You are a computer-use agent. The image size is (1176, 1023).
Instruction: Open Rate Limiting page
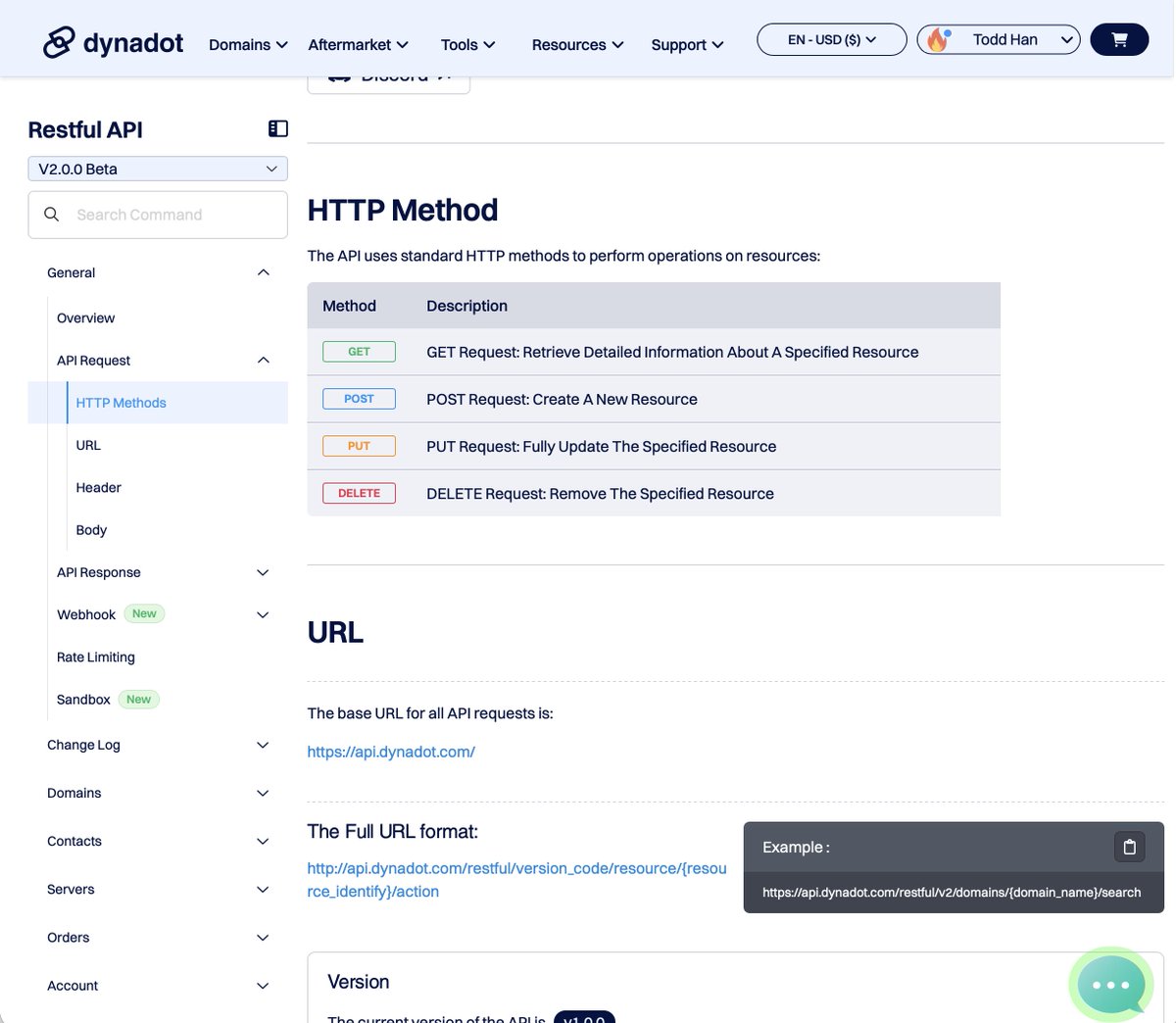[96, 657]
